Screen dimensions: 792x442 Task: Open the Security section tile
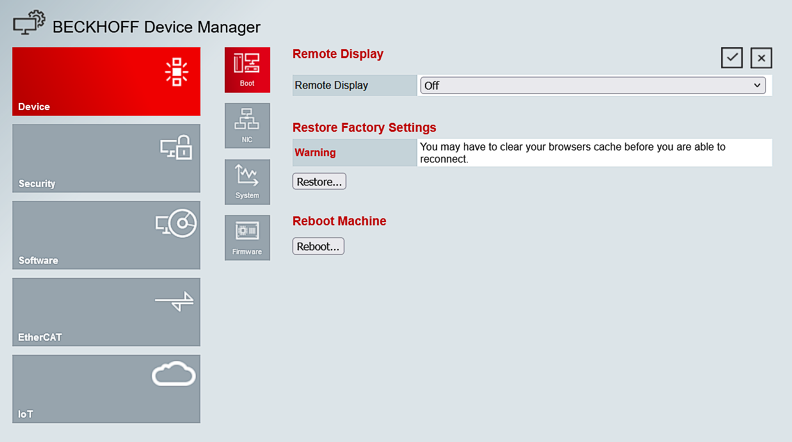pos(106,158)
